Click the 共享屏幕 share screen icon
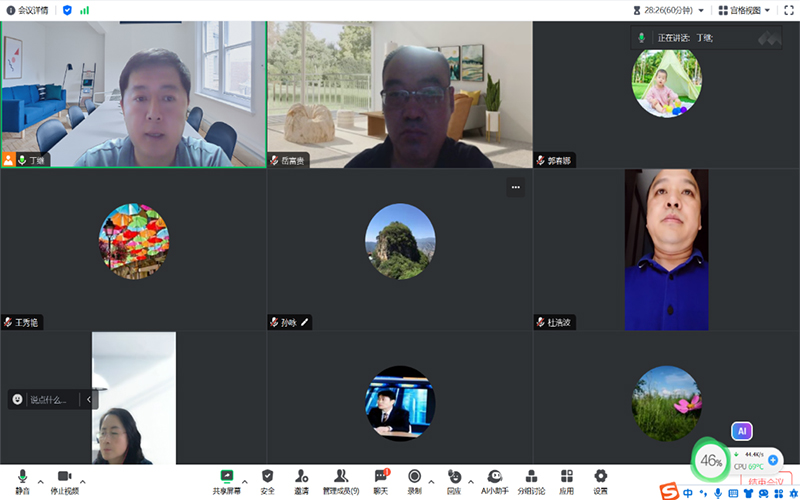The height and width of the screenshot is (500, 800). [x=226, y=480]
